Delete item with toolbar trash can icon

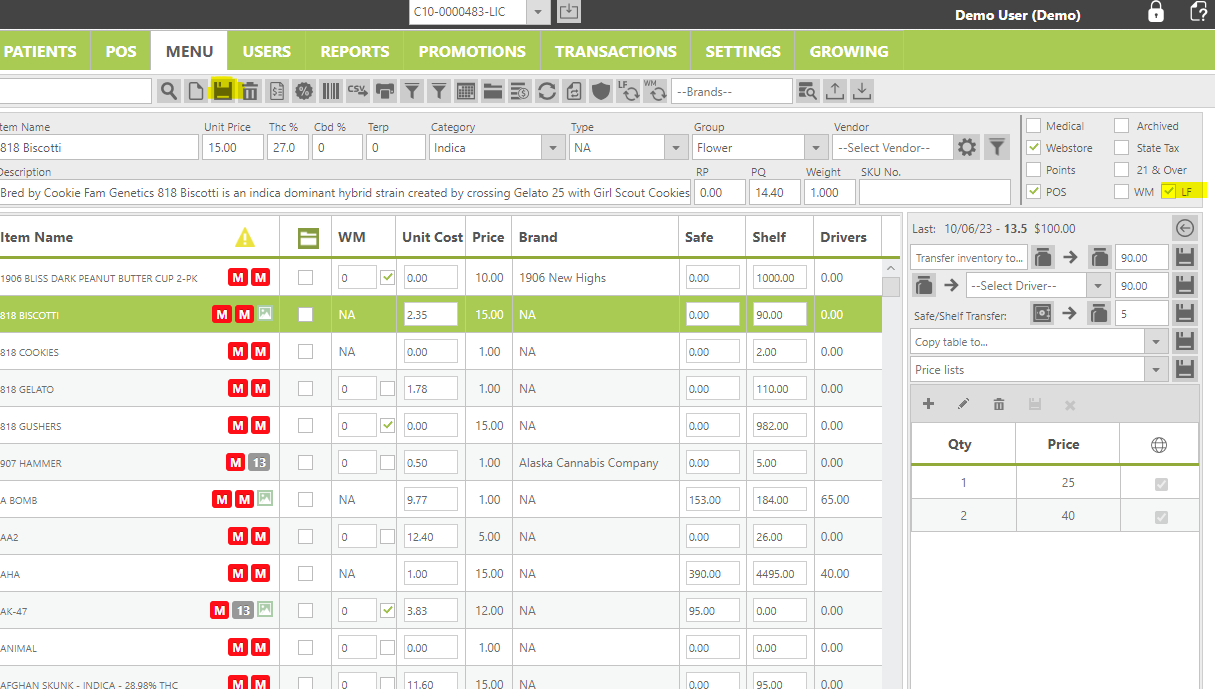250,91
